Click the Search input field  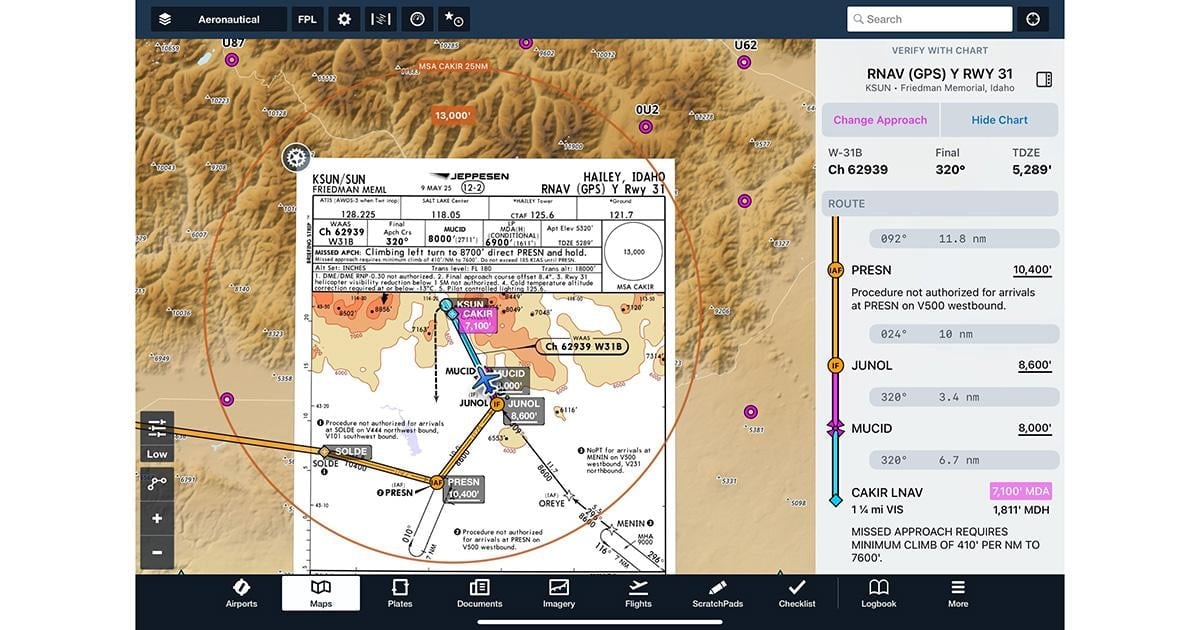929,18
